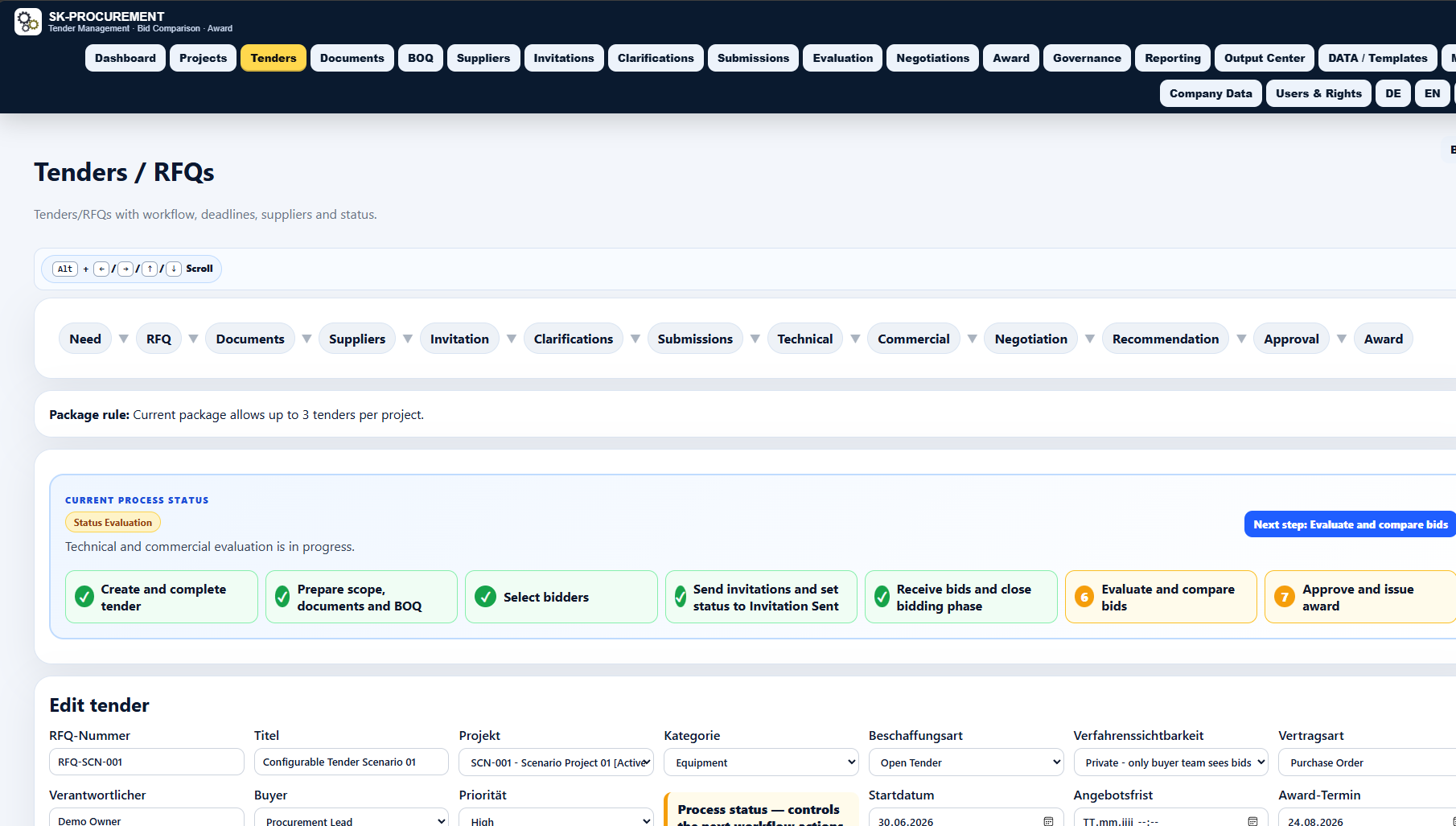Open the Verfahrenssichtbarkeit dropdown
Viewport: 1456px width, 826px height.
(x=1170, y=762)
